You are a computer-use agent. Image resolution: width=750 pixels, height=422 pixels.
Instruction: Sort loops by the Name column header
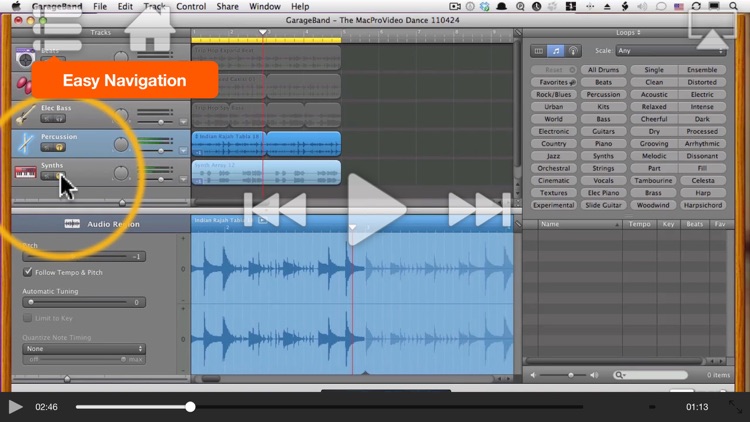(x=580, y=224)
